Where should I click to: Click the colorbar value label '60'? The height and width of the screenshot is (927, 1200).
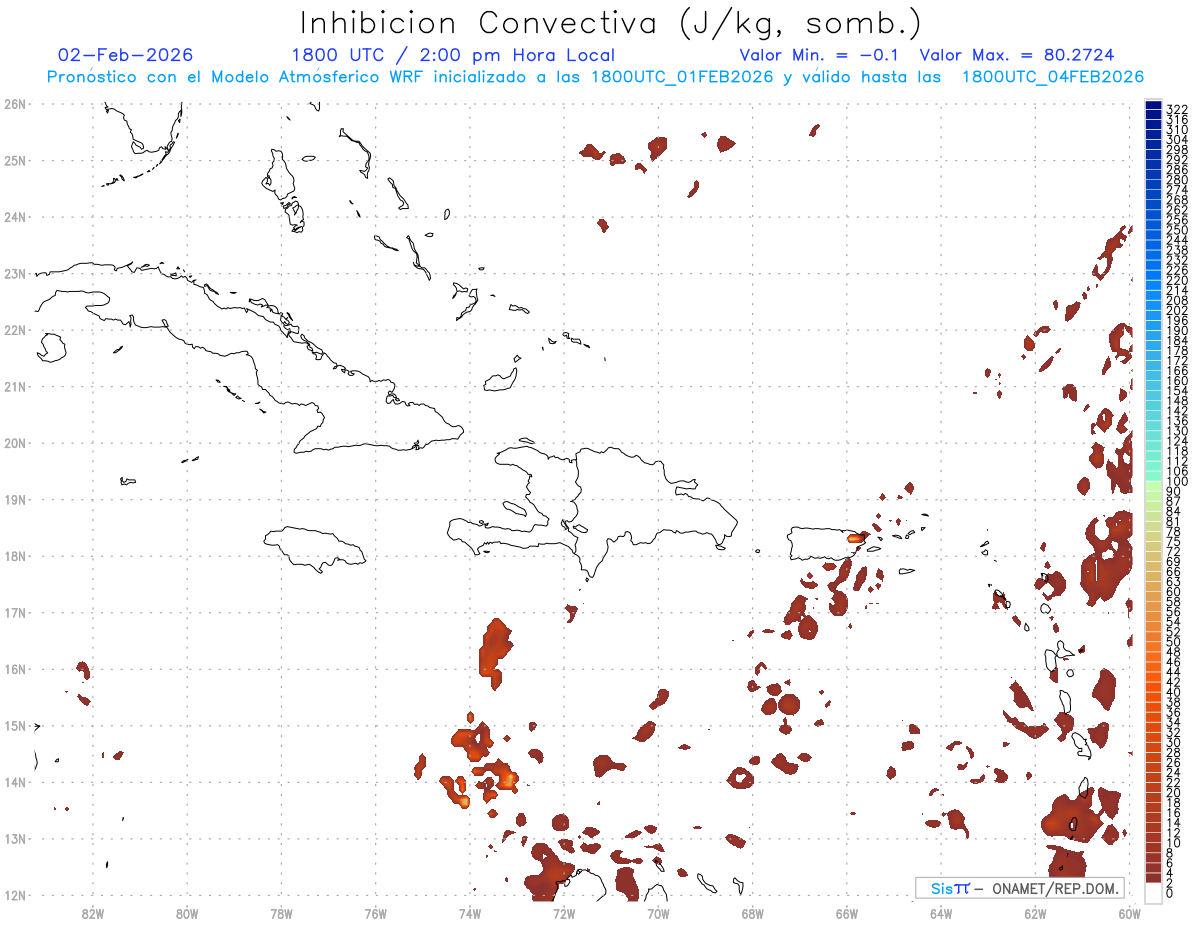click(x=1174, y=591)
